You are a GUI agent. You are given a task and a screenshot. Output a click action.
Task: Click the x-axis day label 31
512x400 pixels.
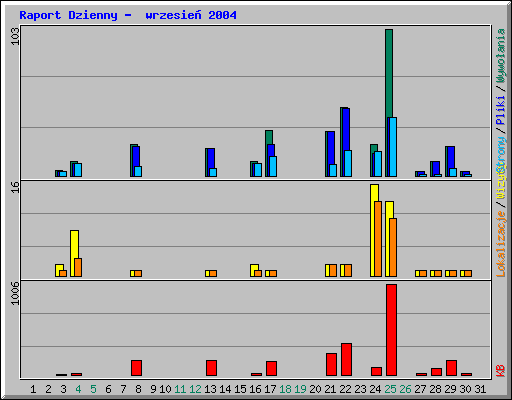coord(480,389)
